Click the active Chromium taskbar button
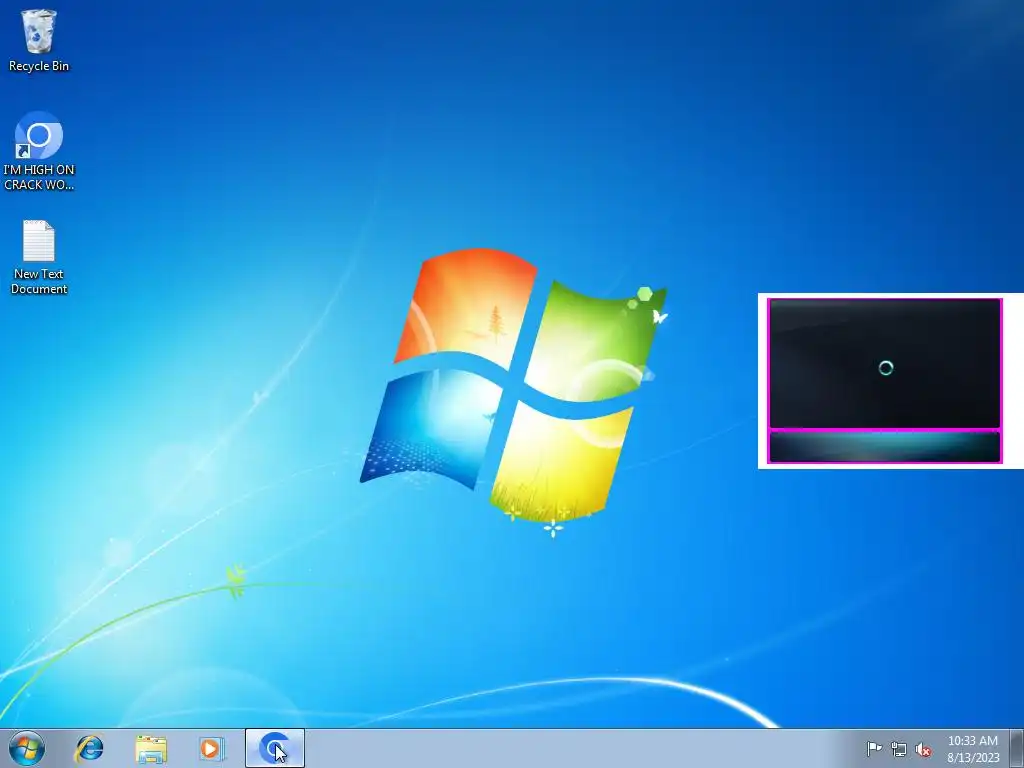1024x768 pixels. pos(275,748)
